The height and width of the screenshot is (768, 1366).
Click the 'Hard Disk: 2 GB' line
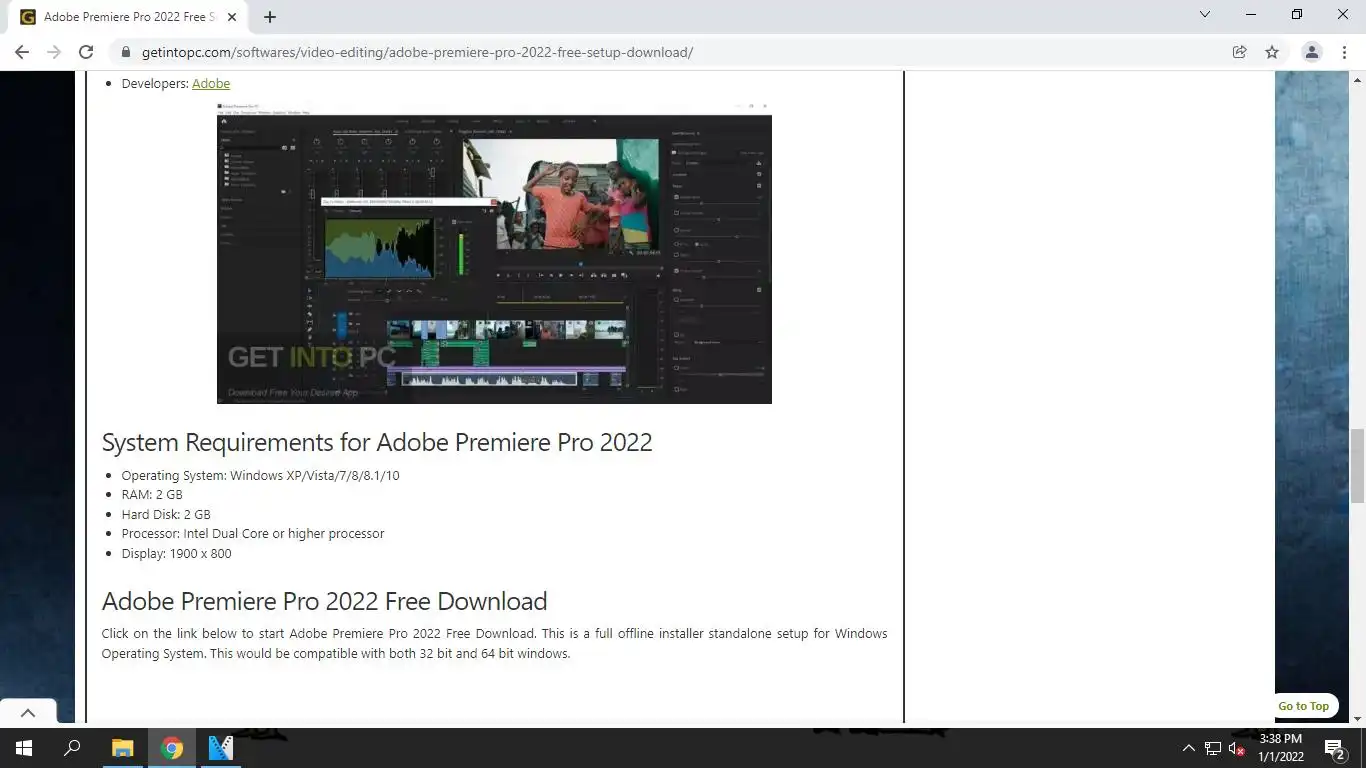tap(166, 514)
